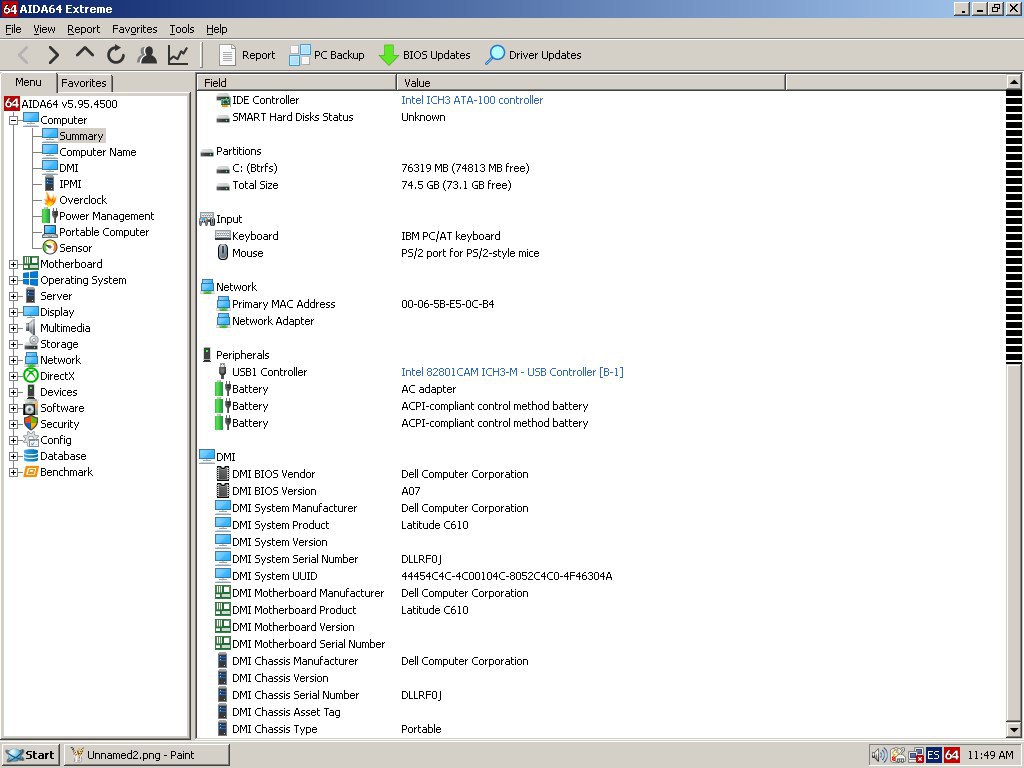Open the File menu
The height and width of the screenshot is (768, 1024).
tap(13, 29)
